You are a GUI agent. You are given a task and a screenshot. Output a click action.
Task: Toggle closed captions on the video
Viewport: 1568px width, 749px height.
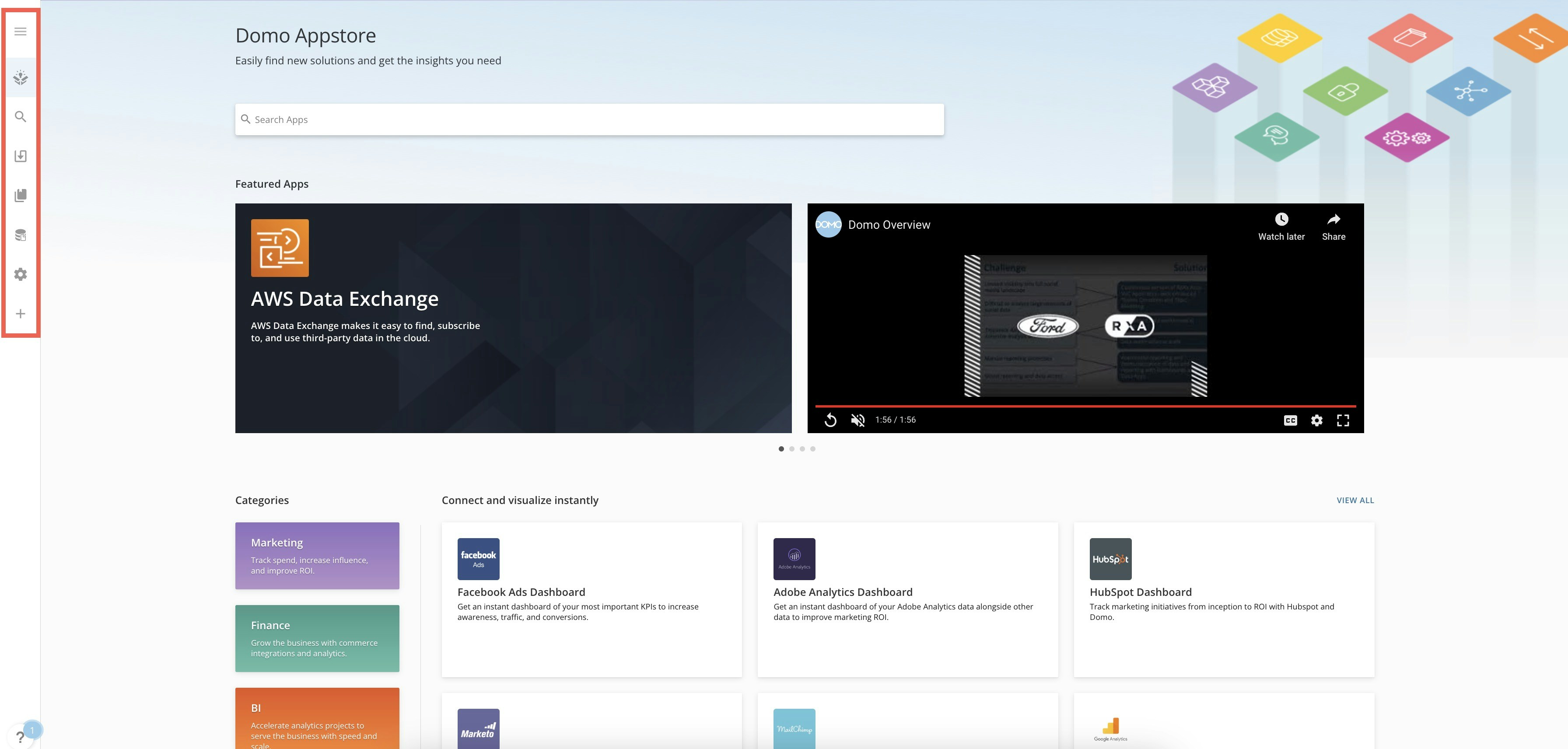(1290, 420)
